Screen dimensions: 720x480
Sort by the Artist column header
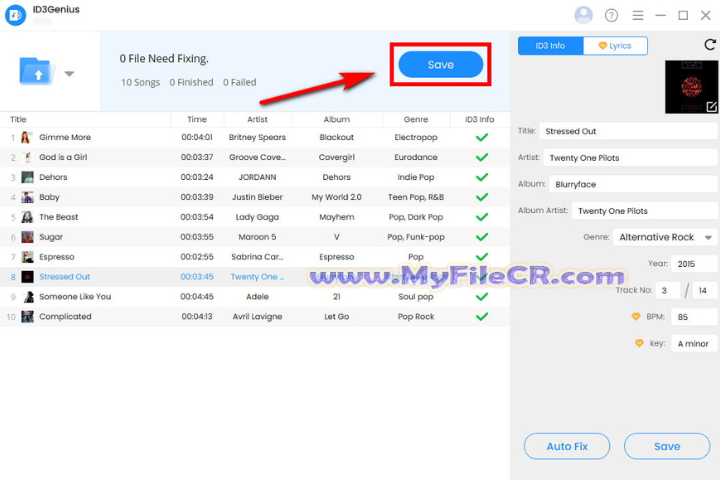coord(257,119)
